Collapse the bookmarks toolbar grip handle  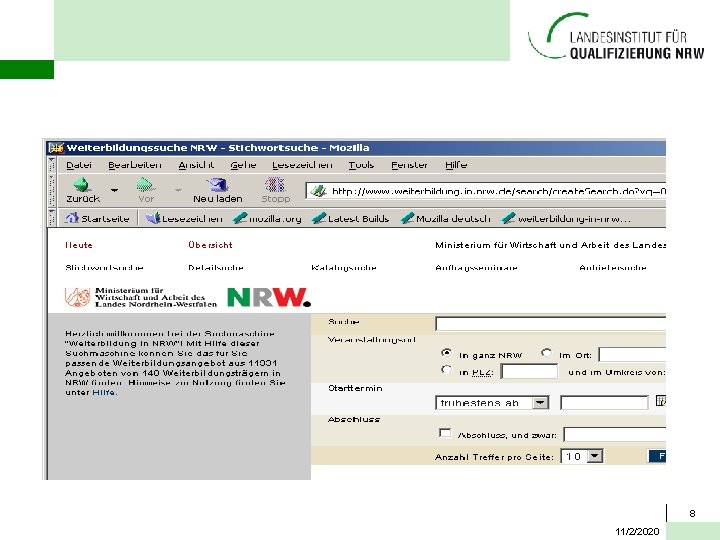[x=51, y=218]
